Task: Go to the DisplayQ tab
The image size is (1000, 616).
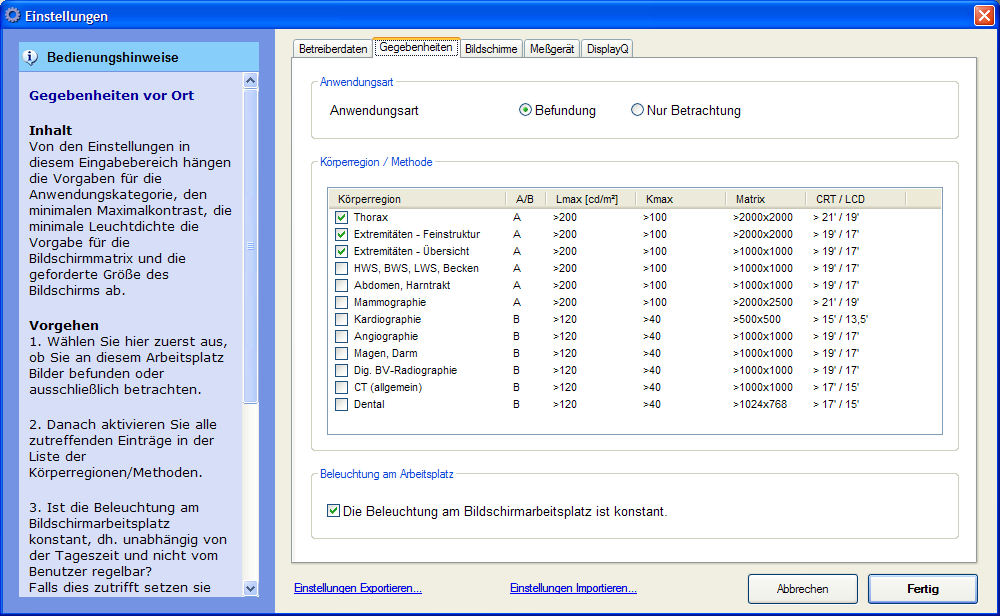Action: 607,49
